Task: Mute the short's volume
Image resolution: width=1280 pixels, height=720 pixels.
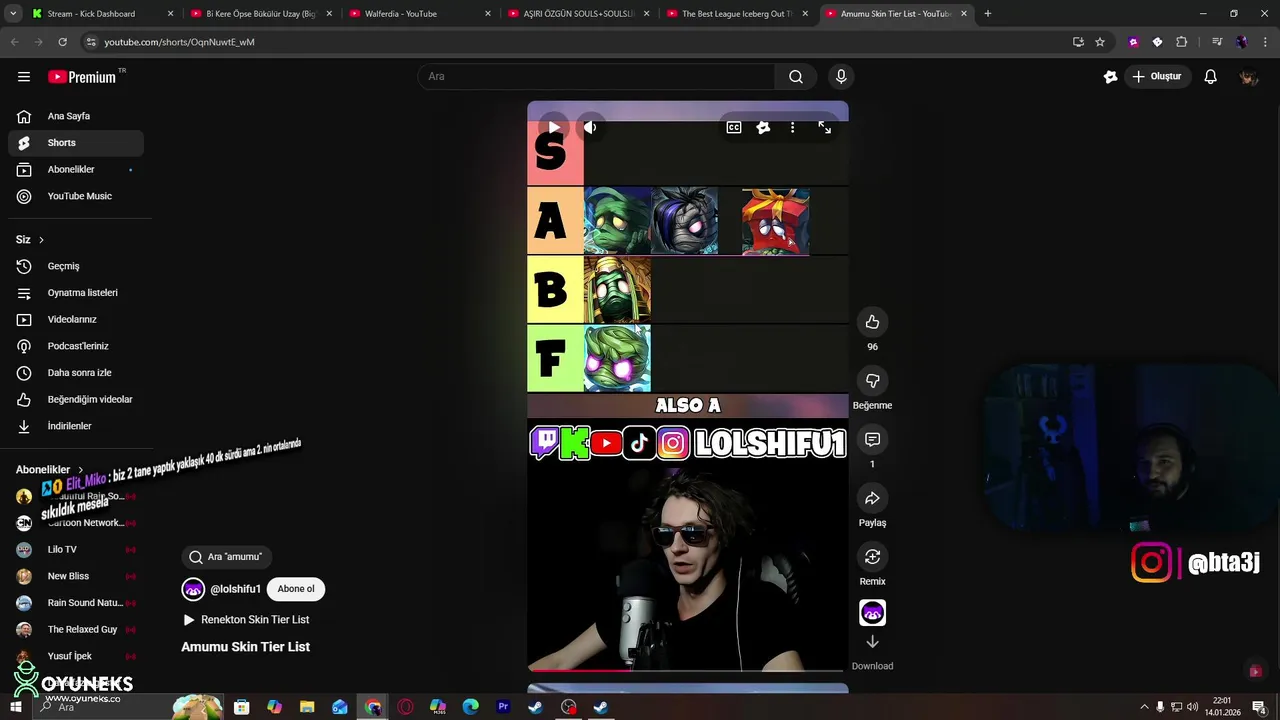Action: pyautogui.click(x=590, y=127)
